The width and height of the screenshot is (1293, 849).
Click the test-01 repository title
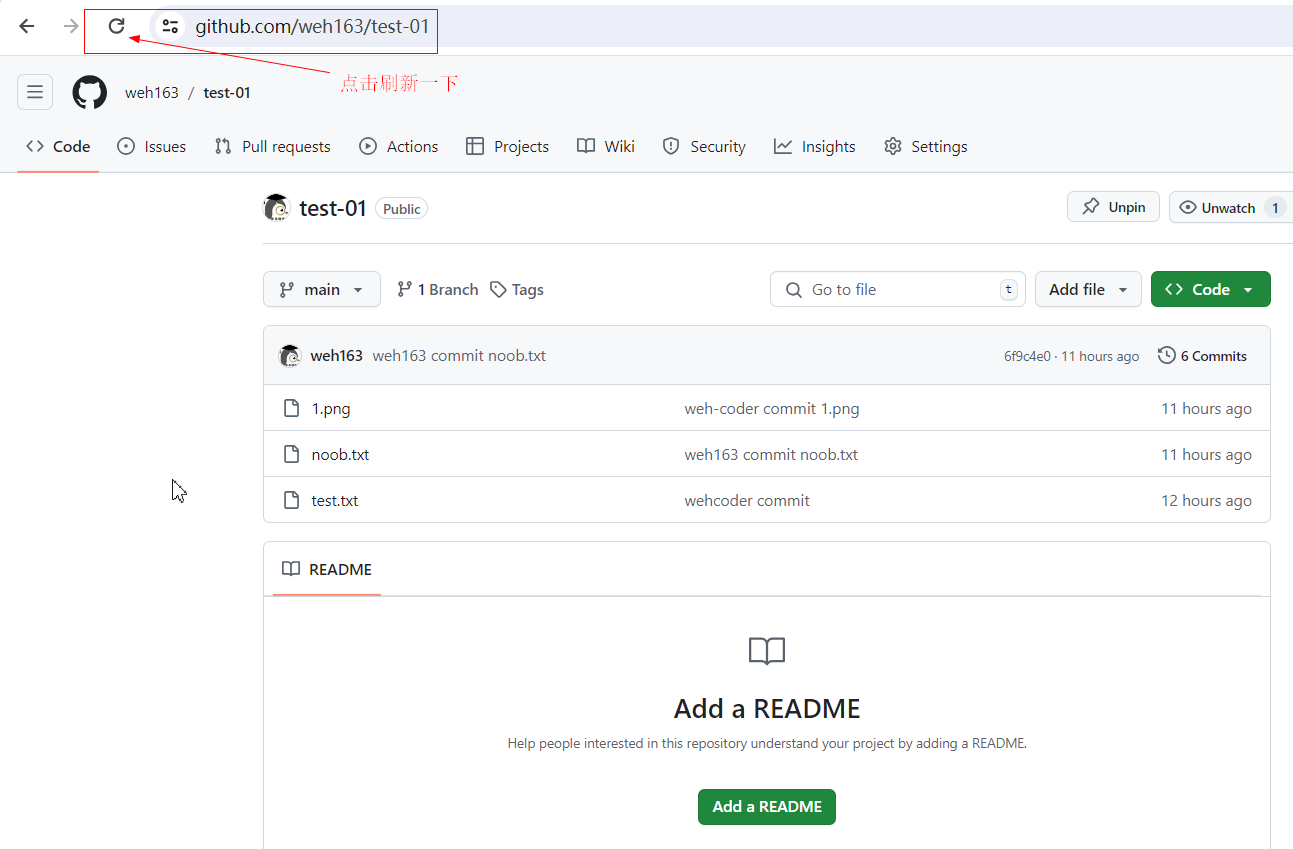(333, 209)
